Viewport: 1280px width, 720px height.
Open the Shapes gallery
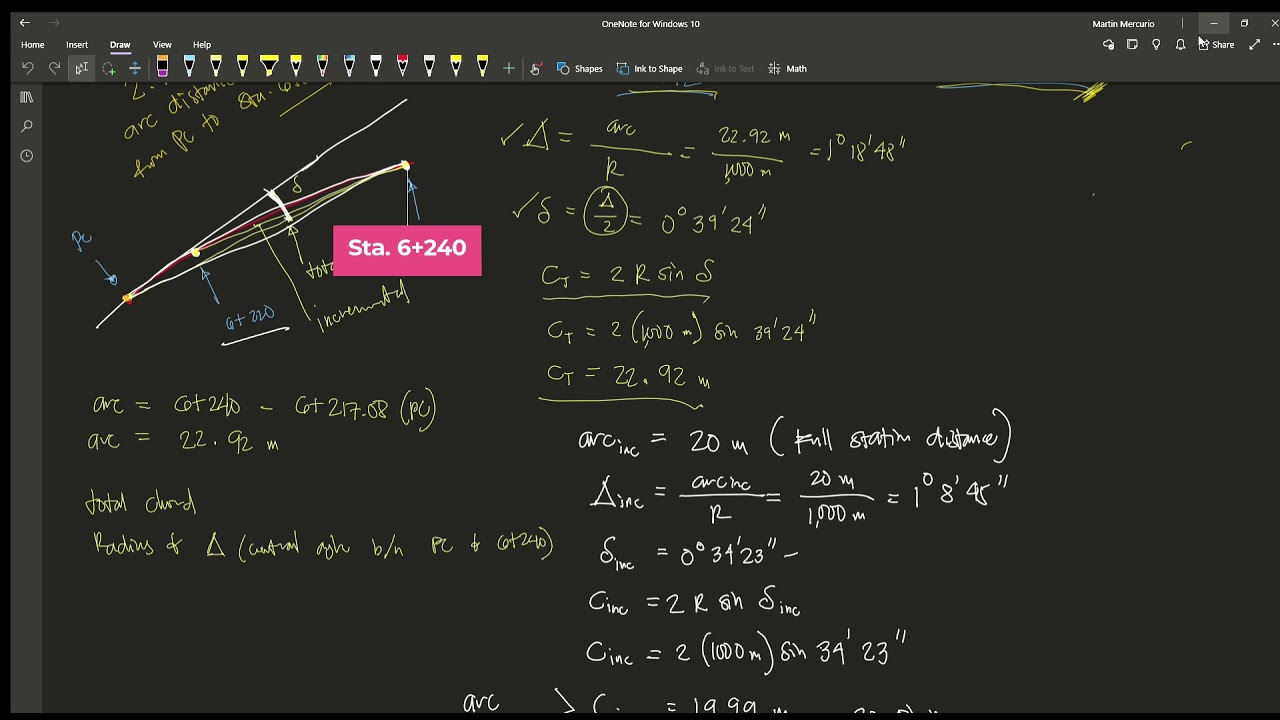(x=579, y=68)
